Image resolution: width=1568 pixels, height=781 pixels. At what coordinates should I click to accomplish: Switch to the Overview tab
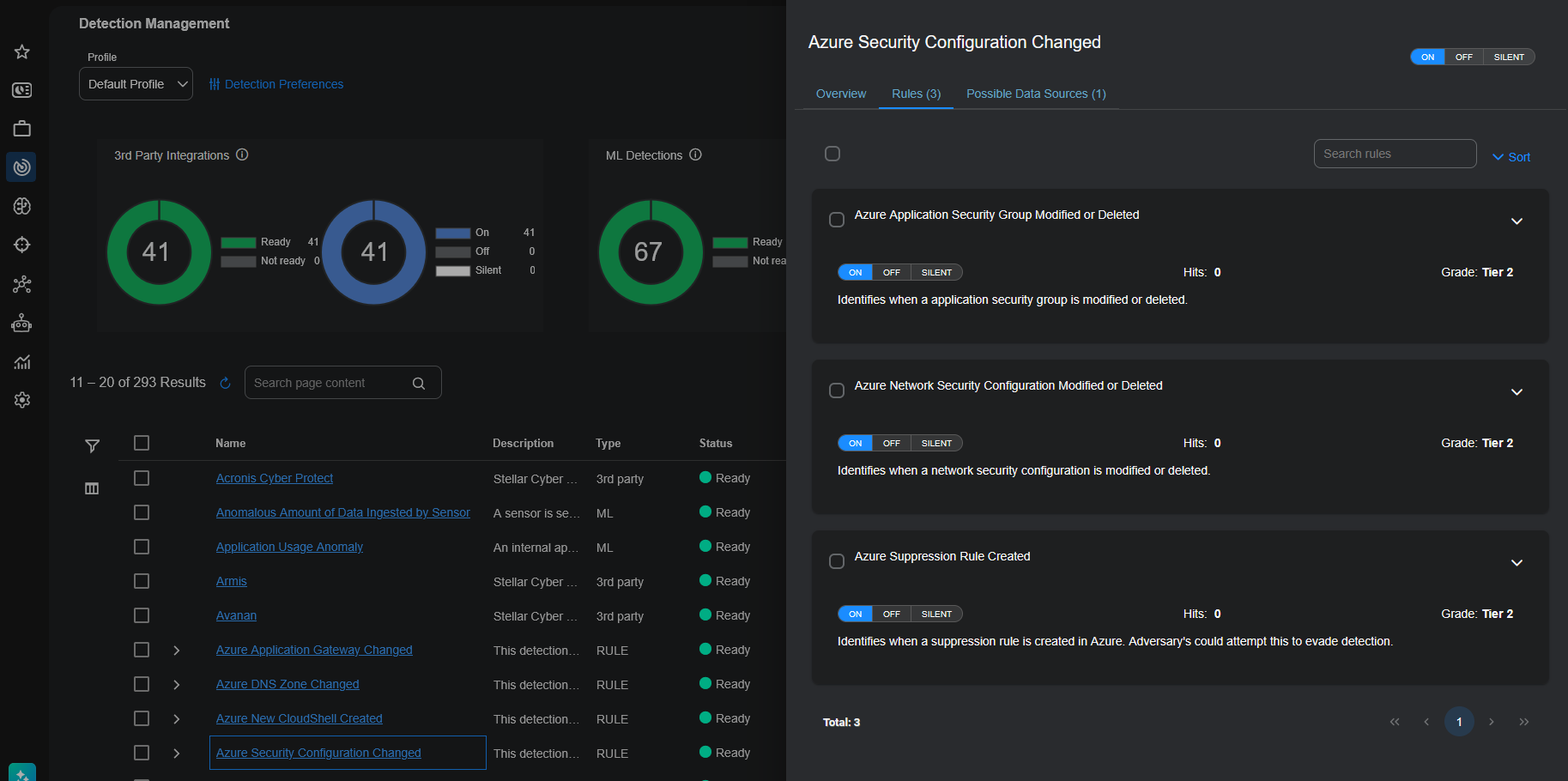pos(840,94)
